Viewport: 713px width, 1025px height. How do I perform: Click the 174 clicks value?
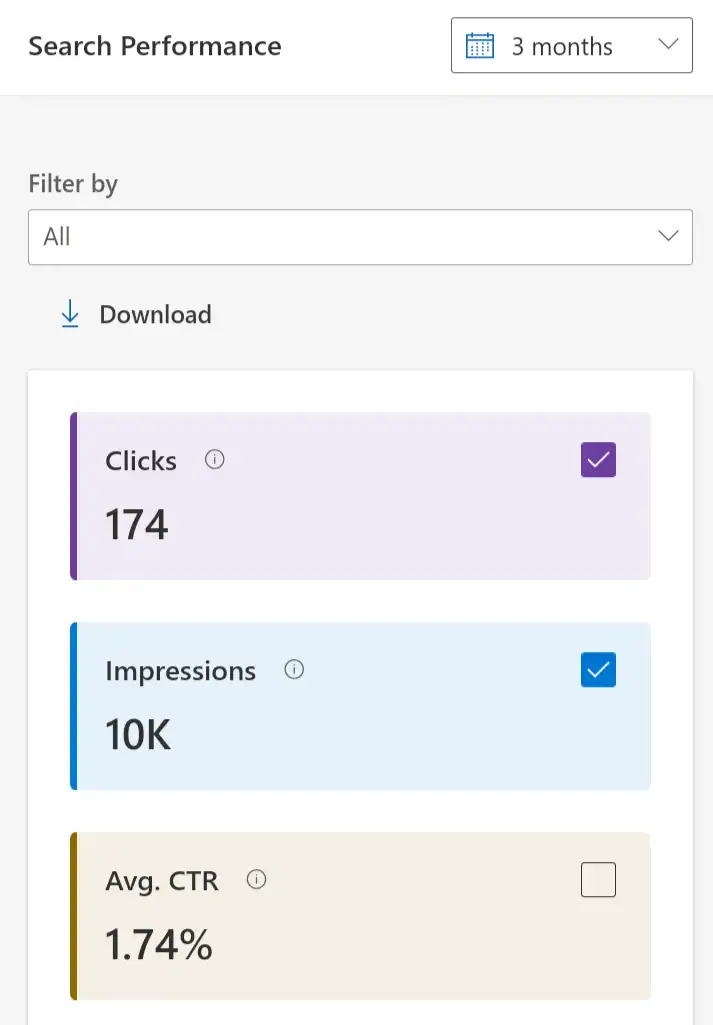point(135,523)
